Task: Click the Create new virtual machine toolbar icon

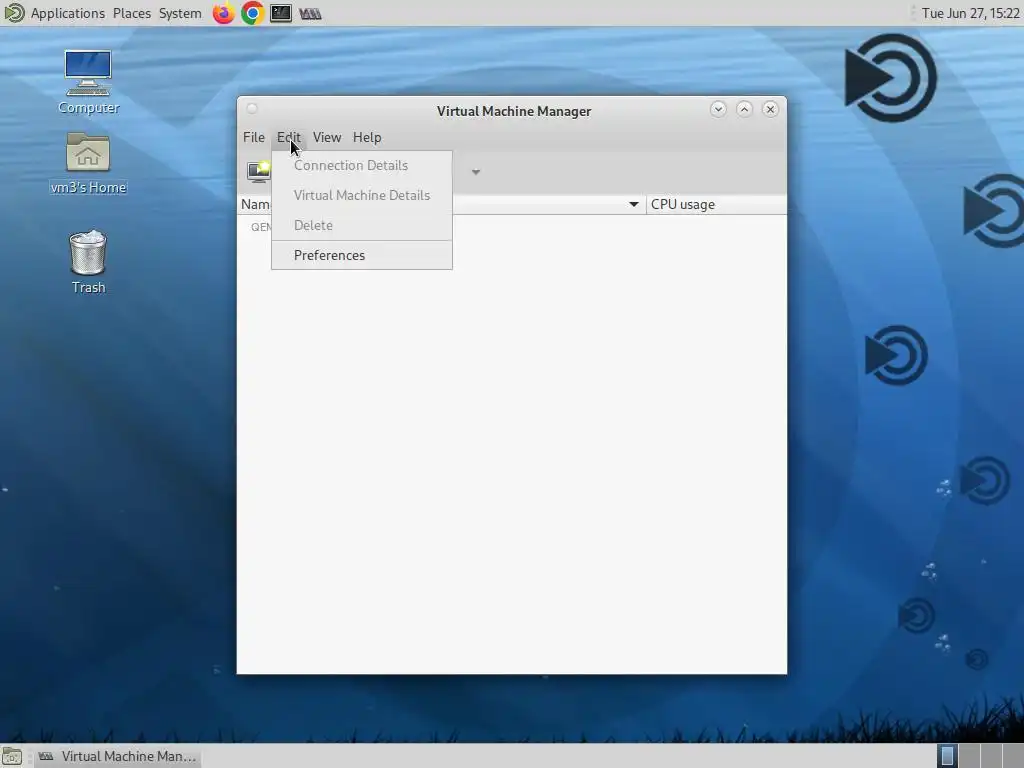Action: pos(259,172)
